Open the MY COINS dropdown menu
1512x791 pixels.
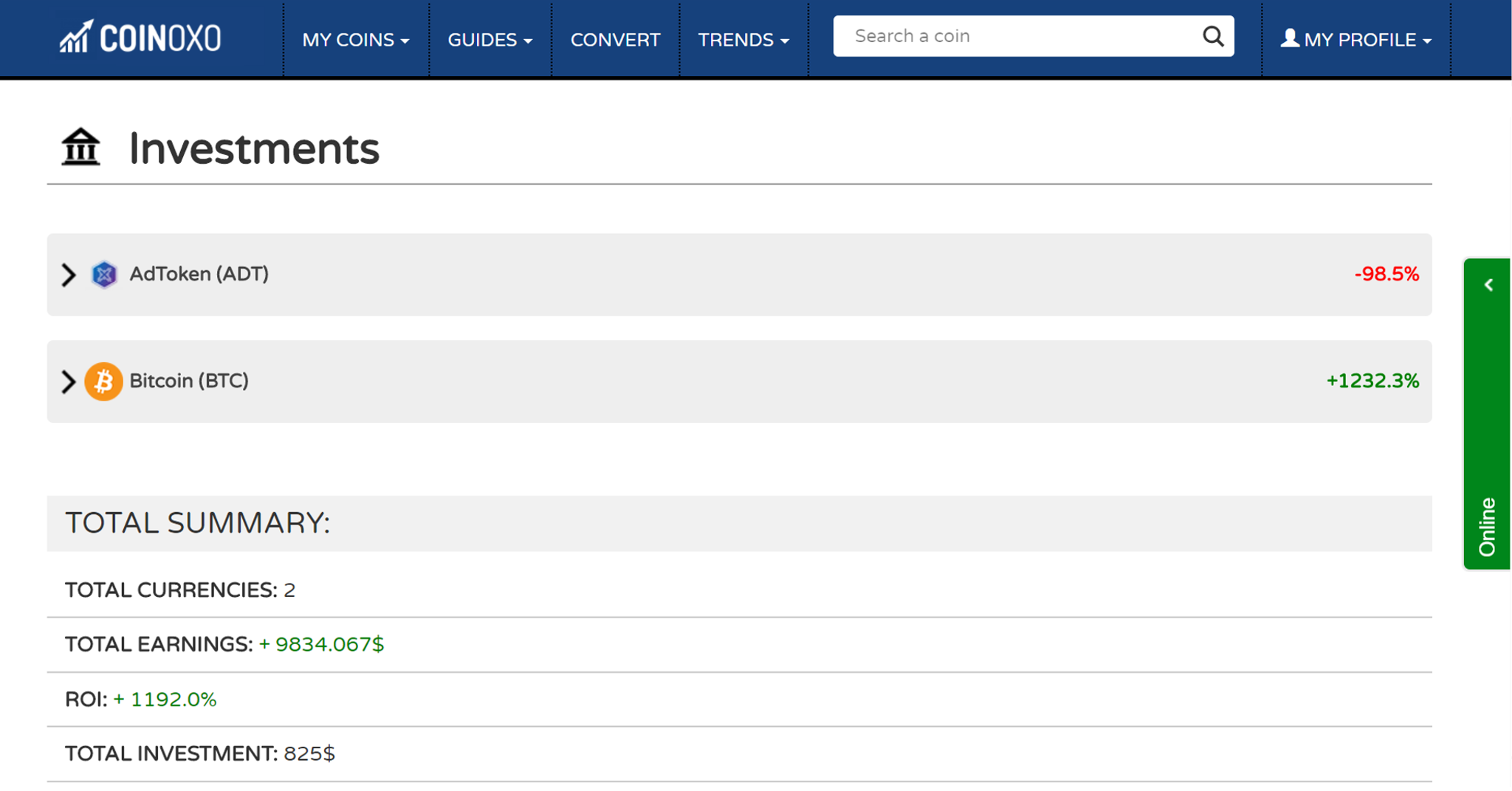pos(356,40)
